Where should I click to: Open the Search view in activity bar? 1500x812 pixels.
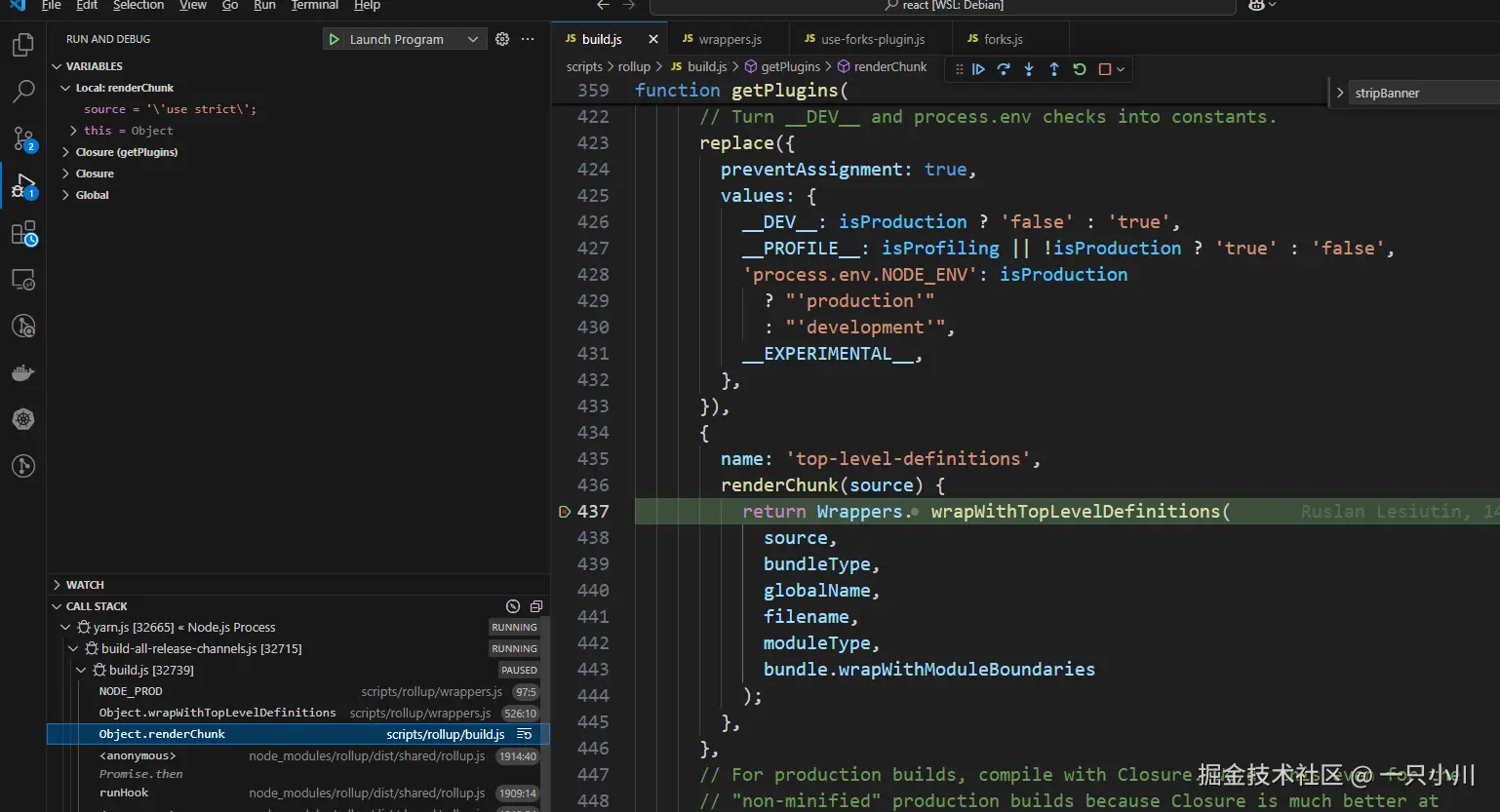[x=23, y=92]
